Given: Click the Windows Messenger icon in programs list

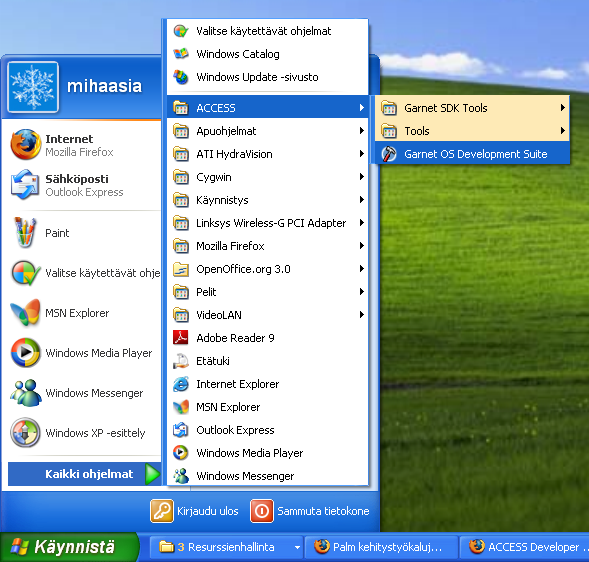Looking at the screenshot, I should pyautogui.click(x=181, y=476).
